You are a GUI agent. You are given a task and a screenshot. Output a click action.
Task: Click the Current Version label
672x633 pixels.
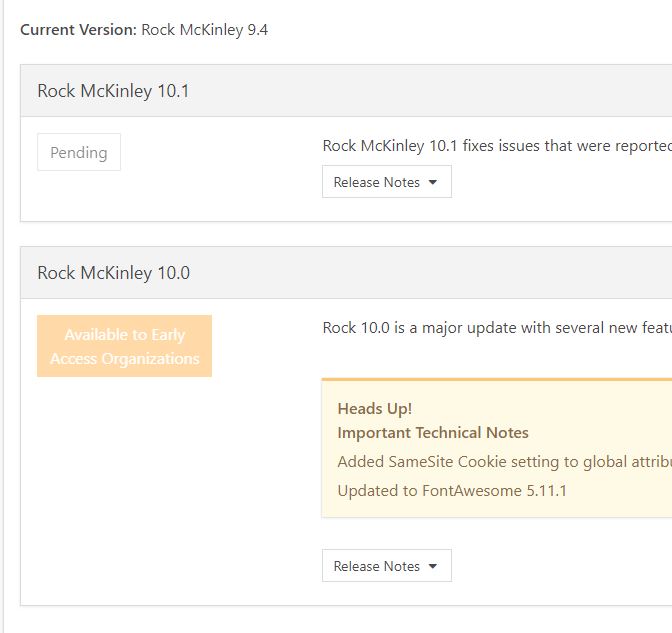pyautogui.click(x=78, y=29)
